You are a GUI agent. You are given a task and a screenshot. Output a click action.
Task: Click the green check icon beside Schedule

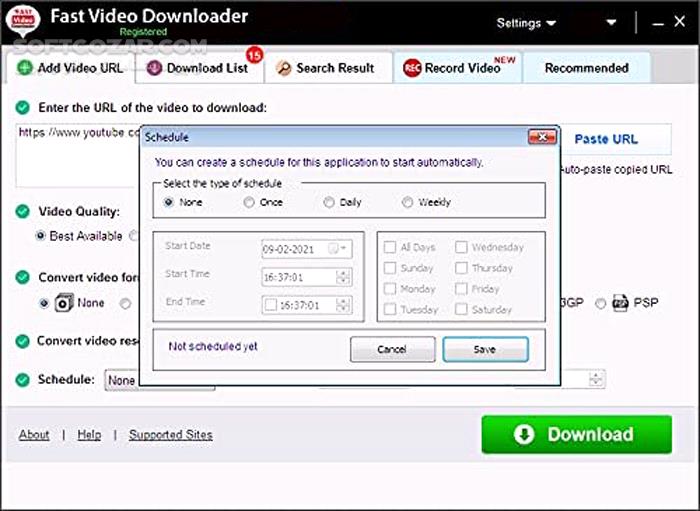23,380
